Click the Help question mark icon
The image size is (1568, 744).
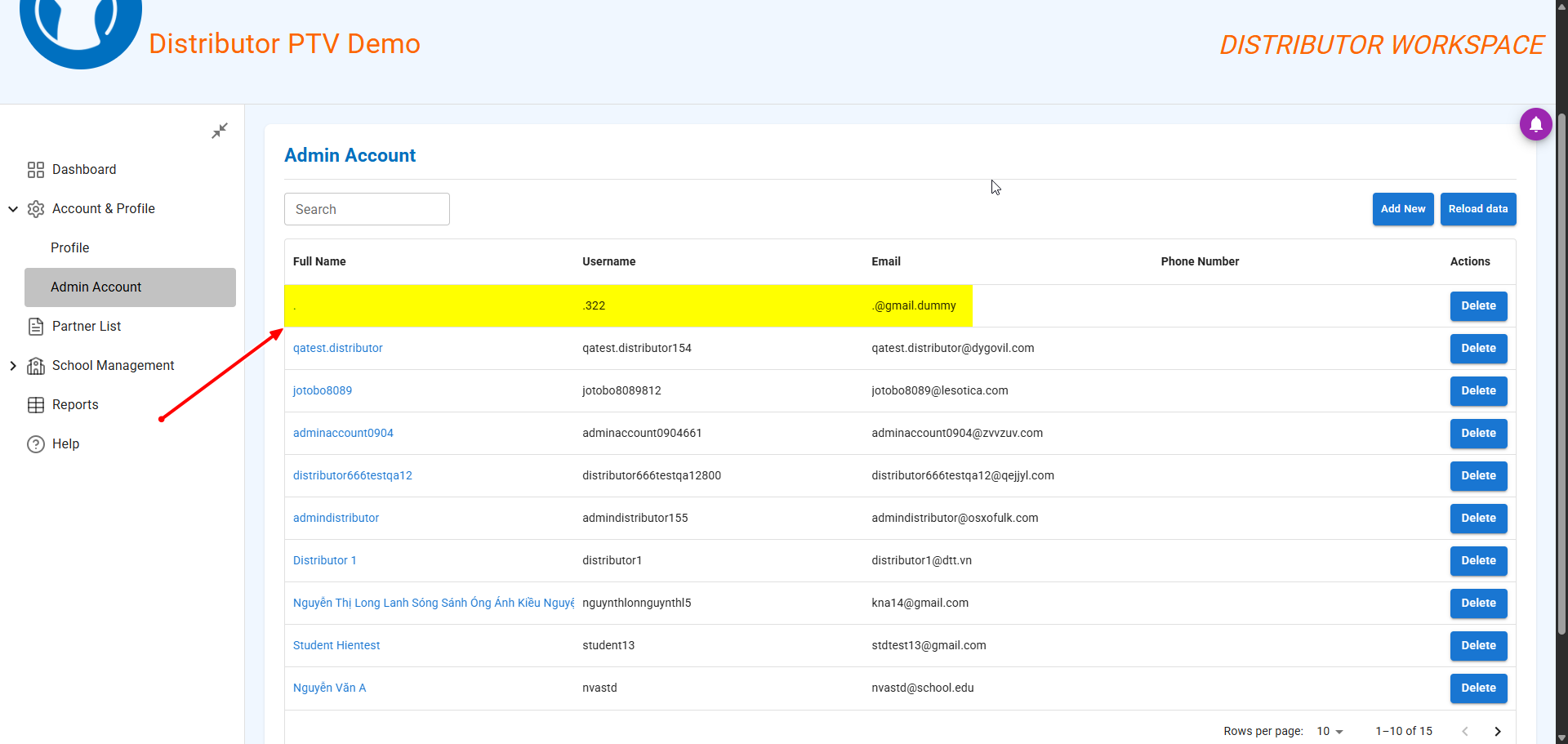click(x=36, y=444)
